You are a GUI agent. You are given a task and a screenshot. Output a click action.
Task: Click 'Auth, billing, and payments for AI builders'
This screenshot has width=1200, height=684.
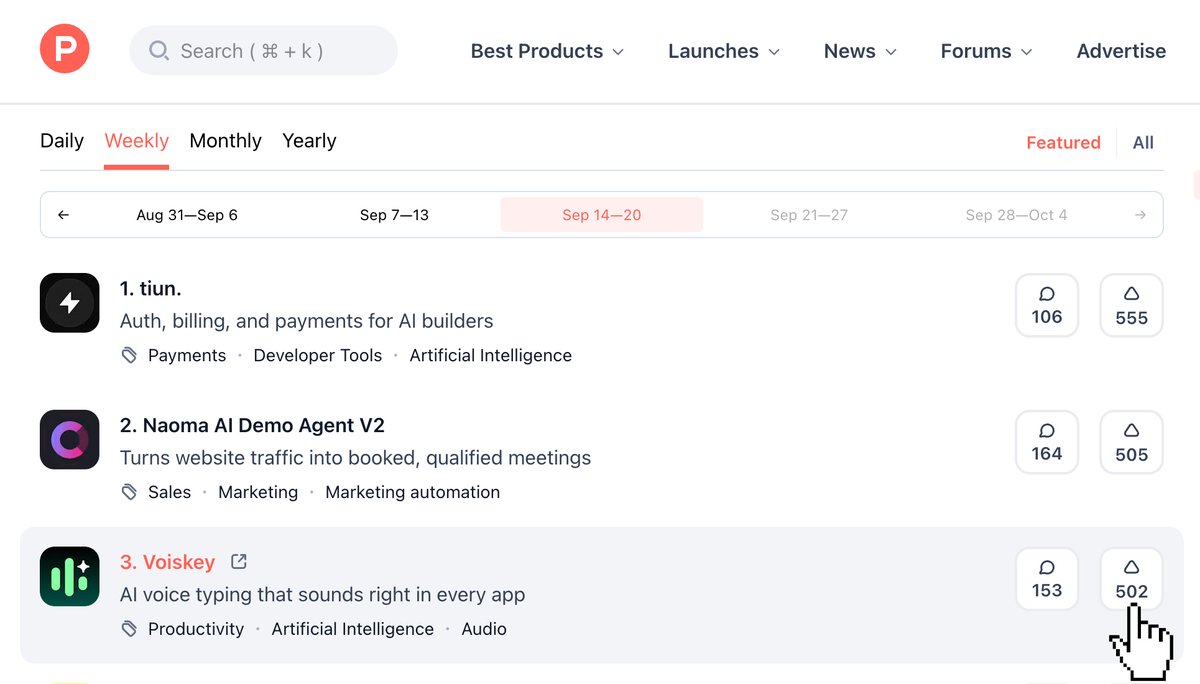point(307,322)
